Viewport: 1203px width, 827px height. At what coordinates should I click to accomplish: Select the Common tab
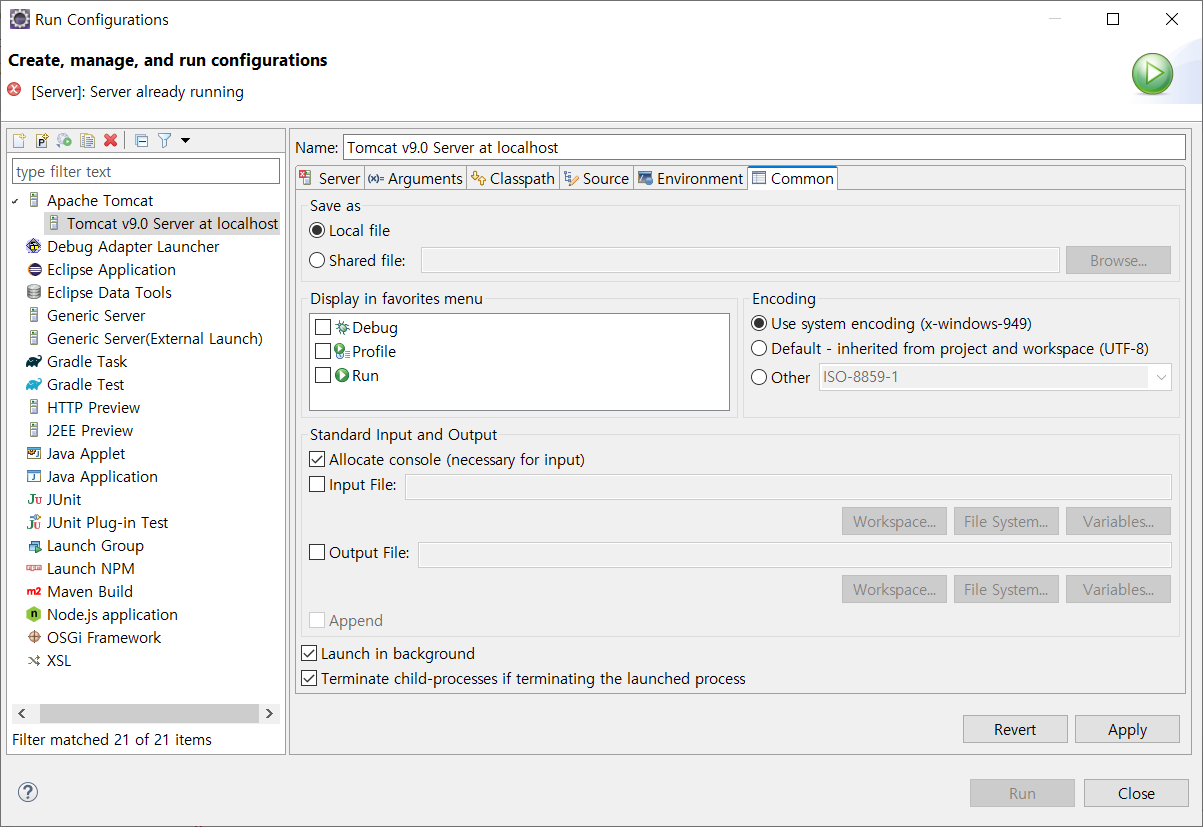tap(793, 178)
